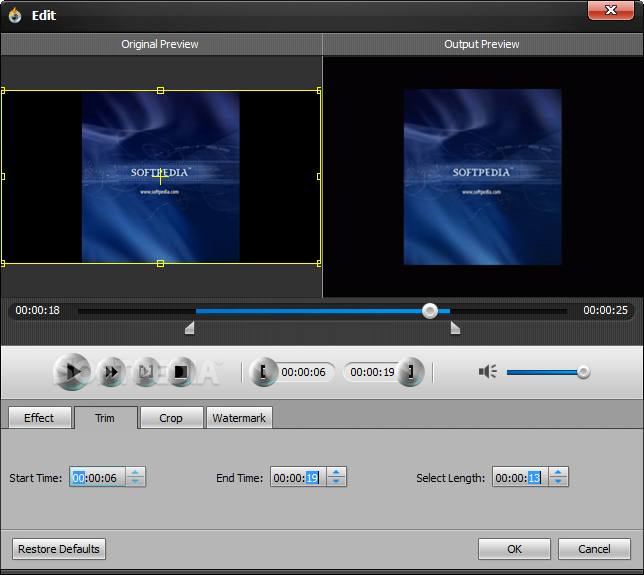Click the next frame button
Viewport: 644px width, 575px height.
tap(145, 372)
